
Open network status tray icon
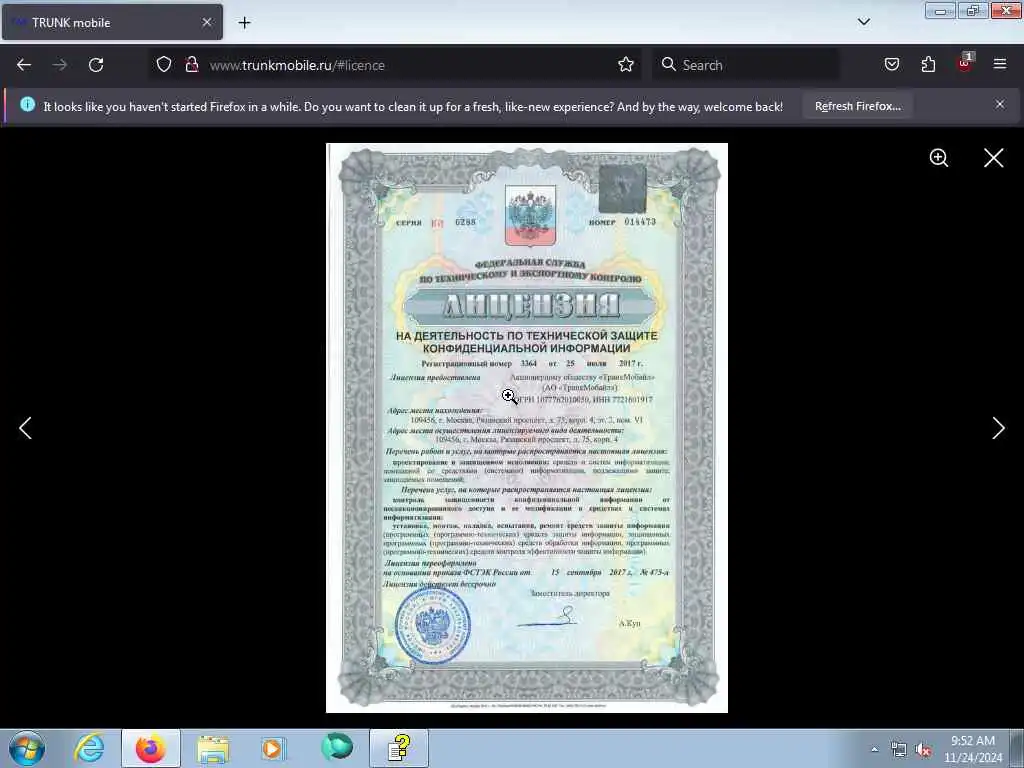tap(899, 750)
